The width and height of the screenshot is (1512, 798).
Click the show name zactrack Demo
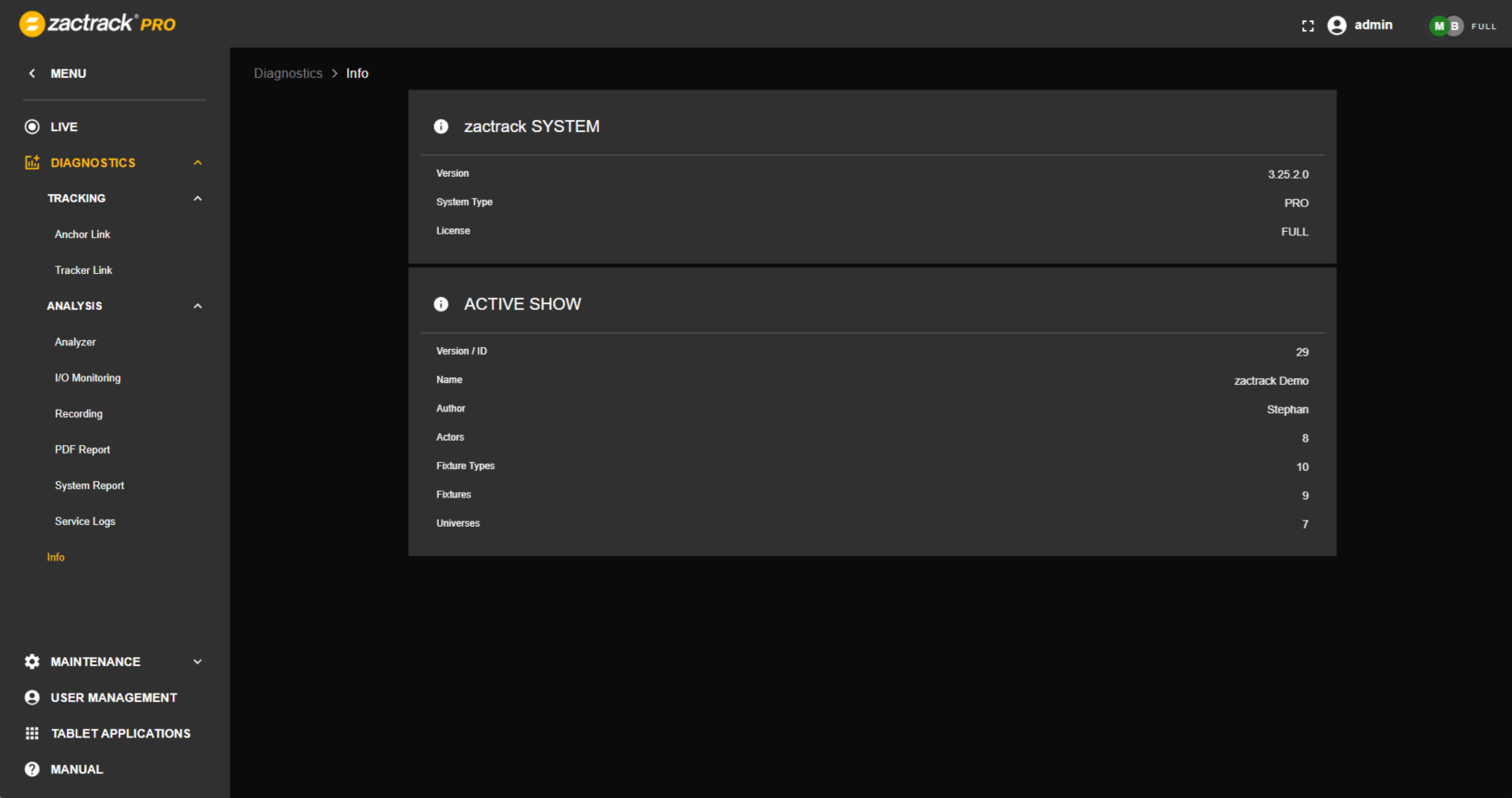tap(1271, 381)
